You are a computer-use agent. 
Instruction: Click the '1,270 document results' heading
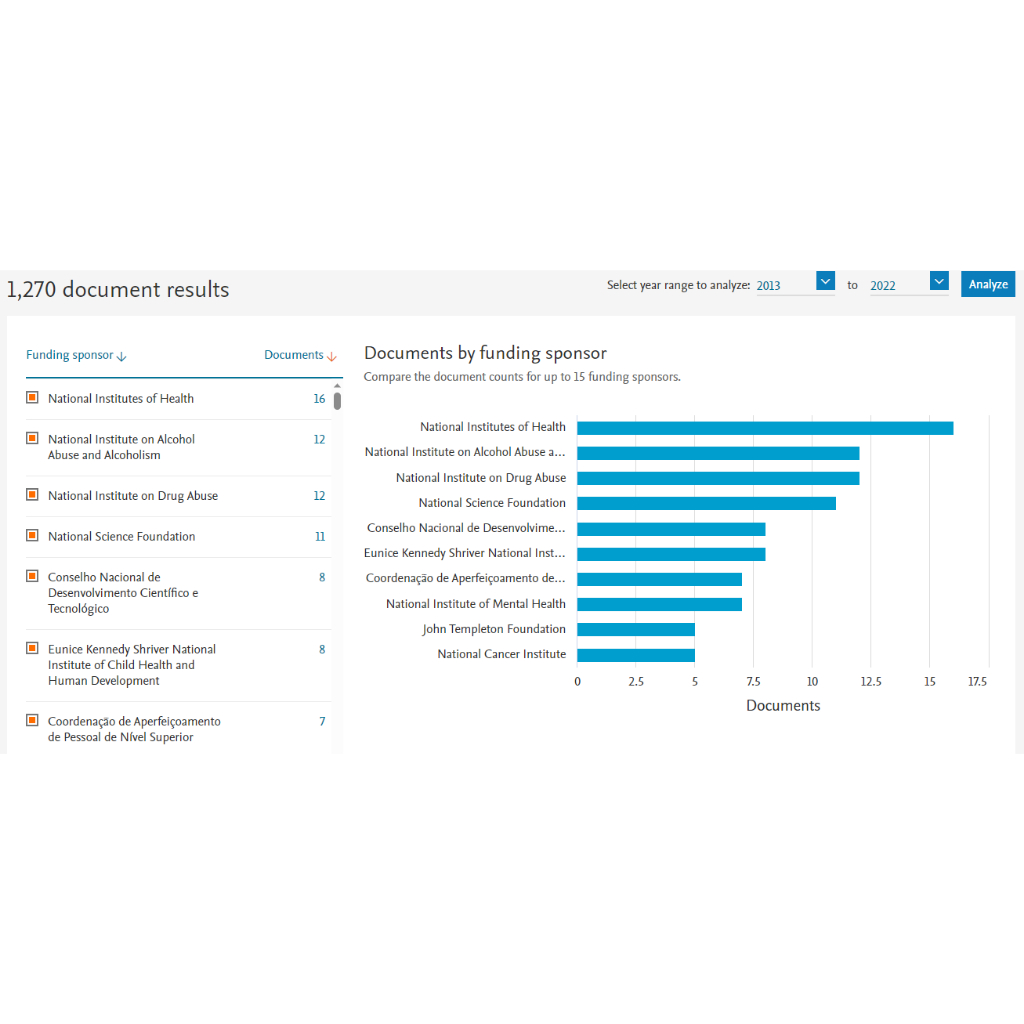pos(118,289)
